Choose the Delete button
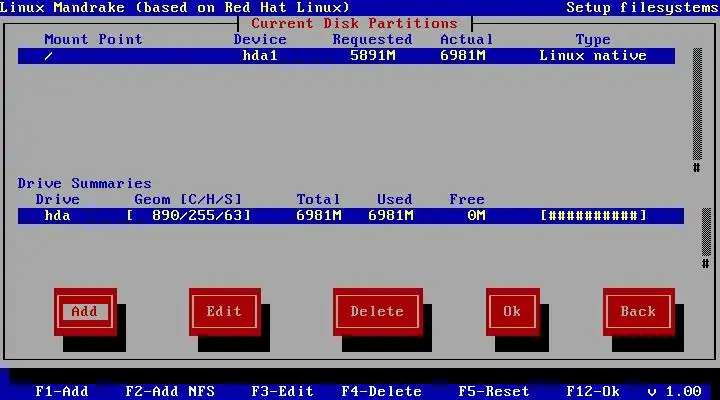This screenshot has width=720, height=400. (x=377, y=312)
